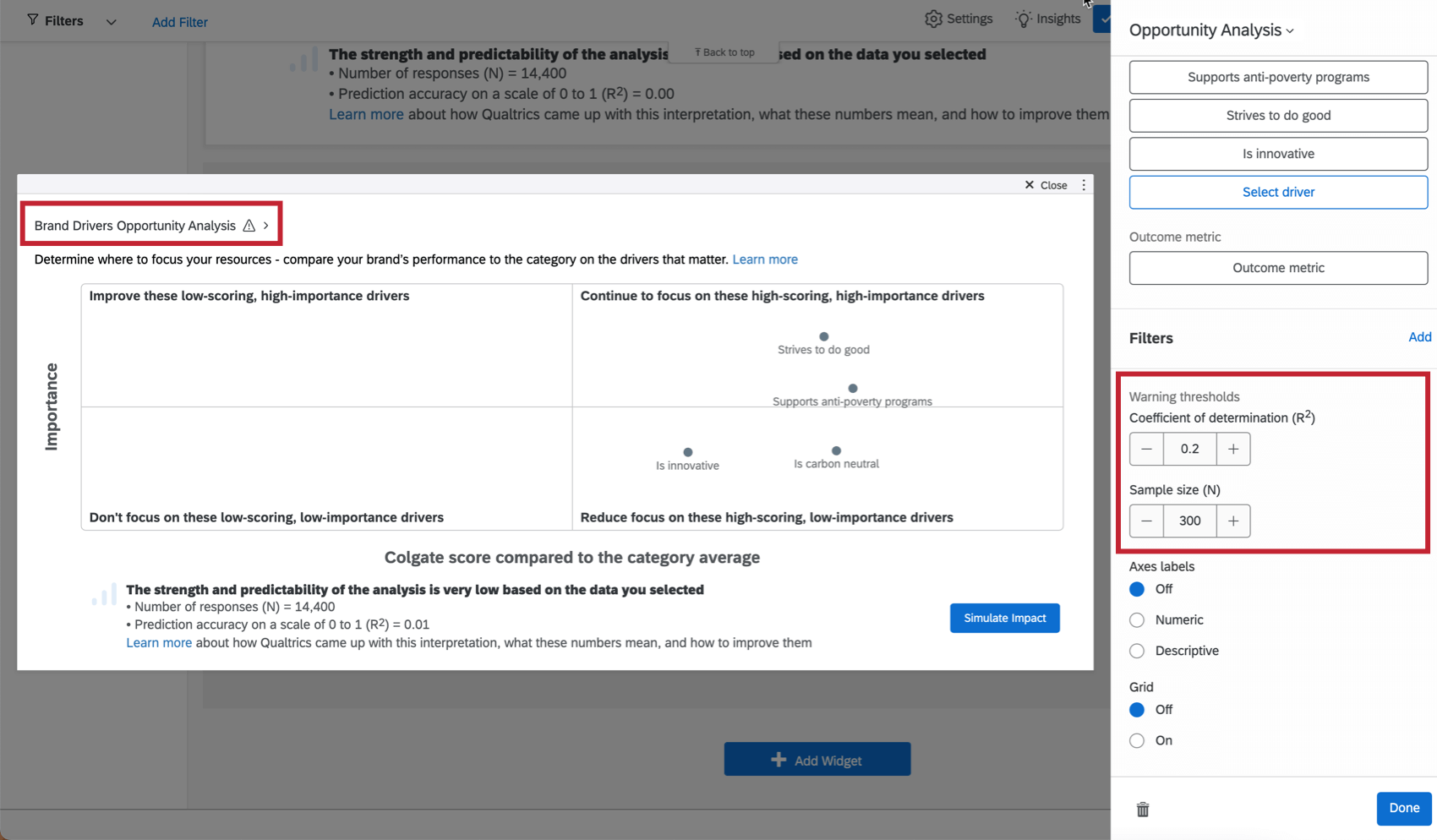Image resolution: width=1437 pixels, height=840 pixels.
Task: Turn the Grid On
Action: tap(1137, 740)
